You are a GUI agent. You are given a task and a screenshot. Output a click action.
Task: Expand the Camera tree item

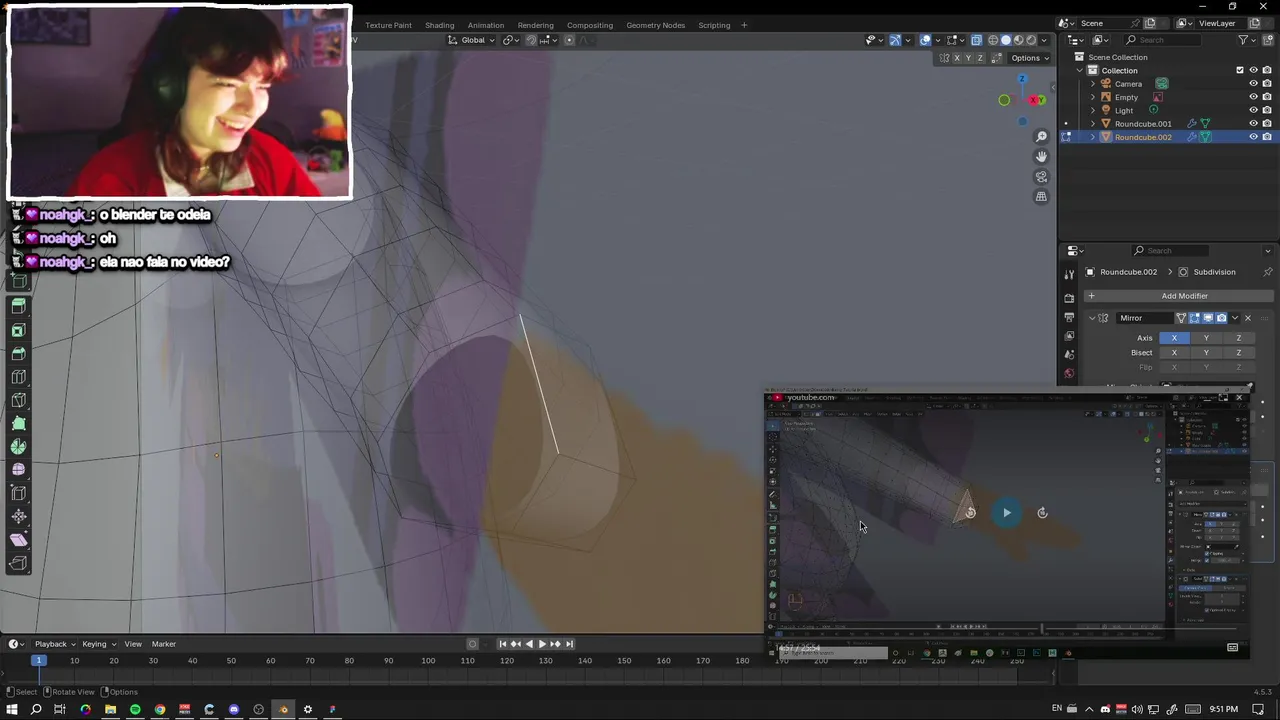point(1092,84)
